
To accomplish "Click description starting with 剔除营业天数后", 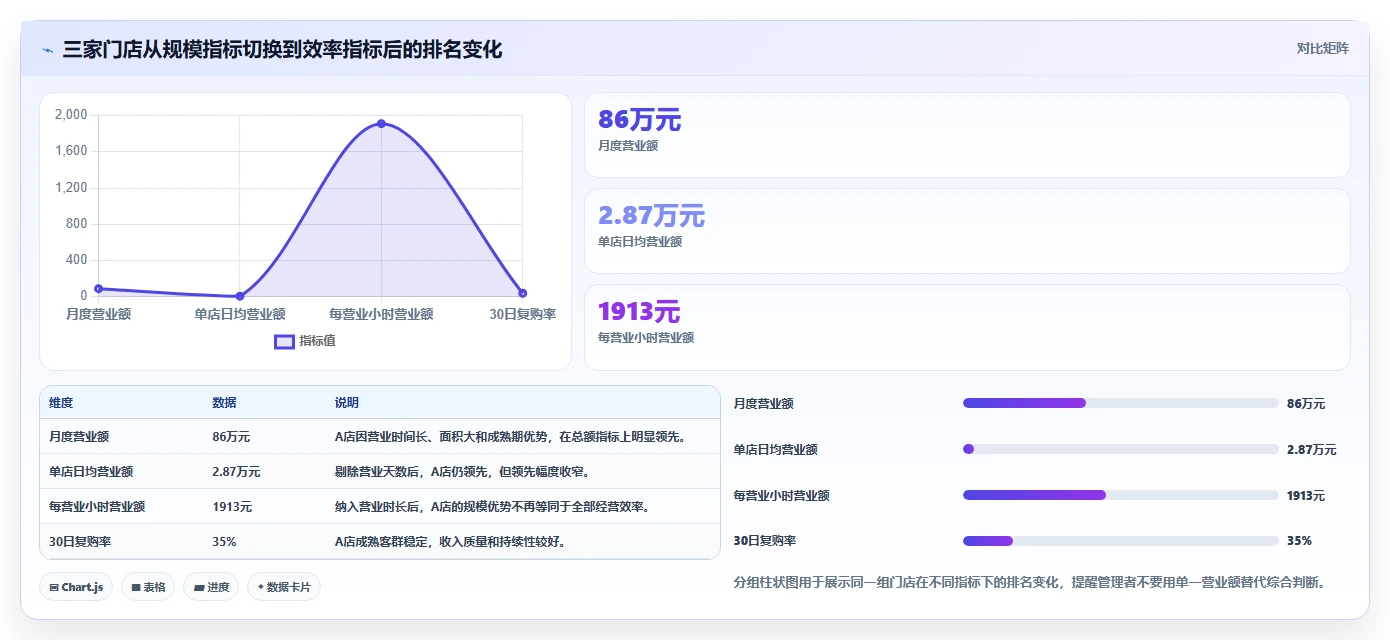I will tap(462, 472).
